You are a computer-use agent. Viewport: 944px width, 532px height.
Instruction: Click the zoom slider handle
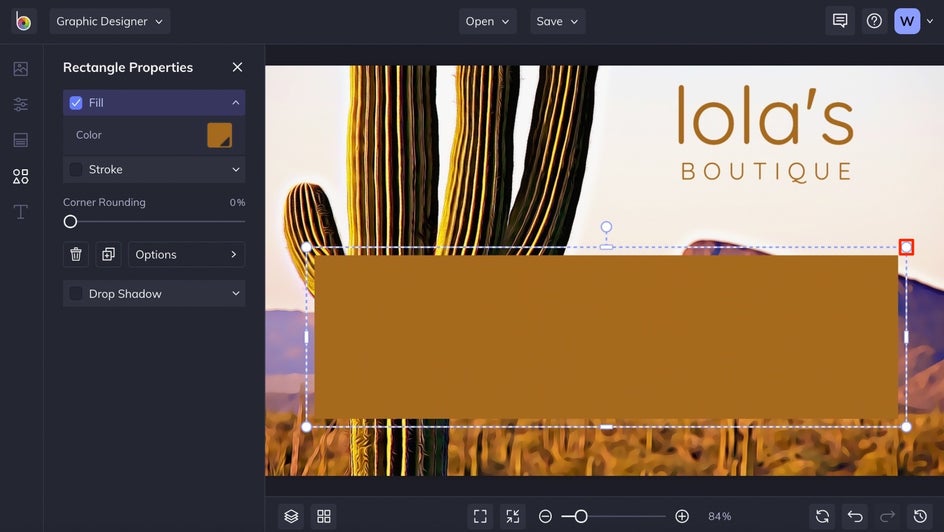(580, 516)
